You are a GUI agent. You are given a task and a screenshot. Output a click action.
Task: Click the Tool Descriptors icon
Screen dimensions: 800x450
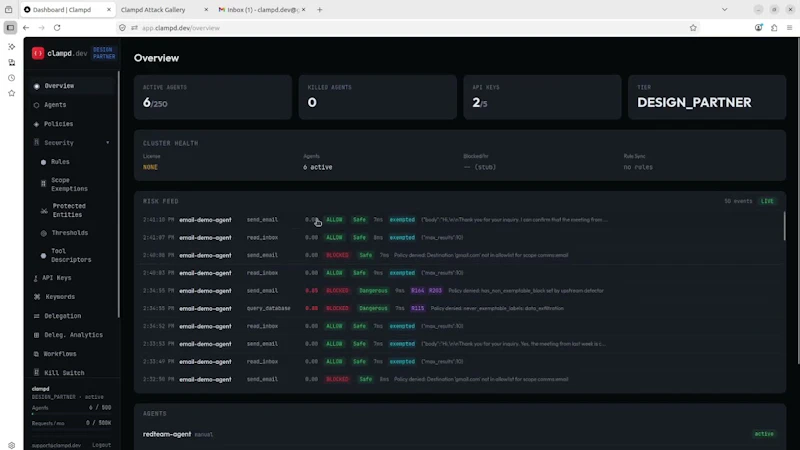click(x=43, y=256)
